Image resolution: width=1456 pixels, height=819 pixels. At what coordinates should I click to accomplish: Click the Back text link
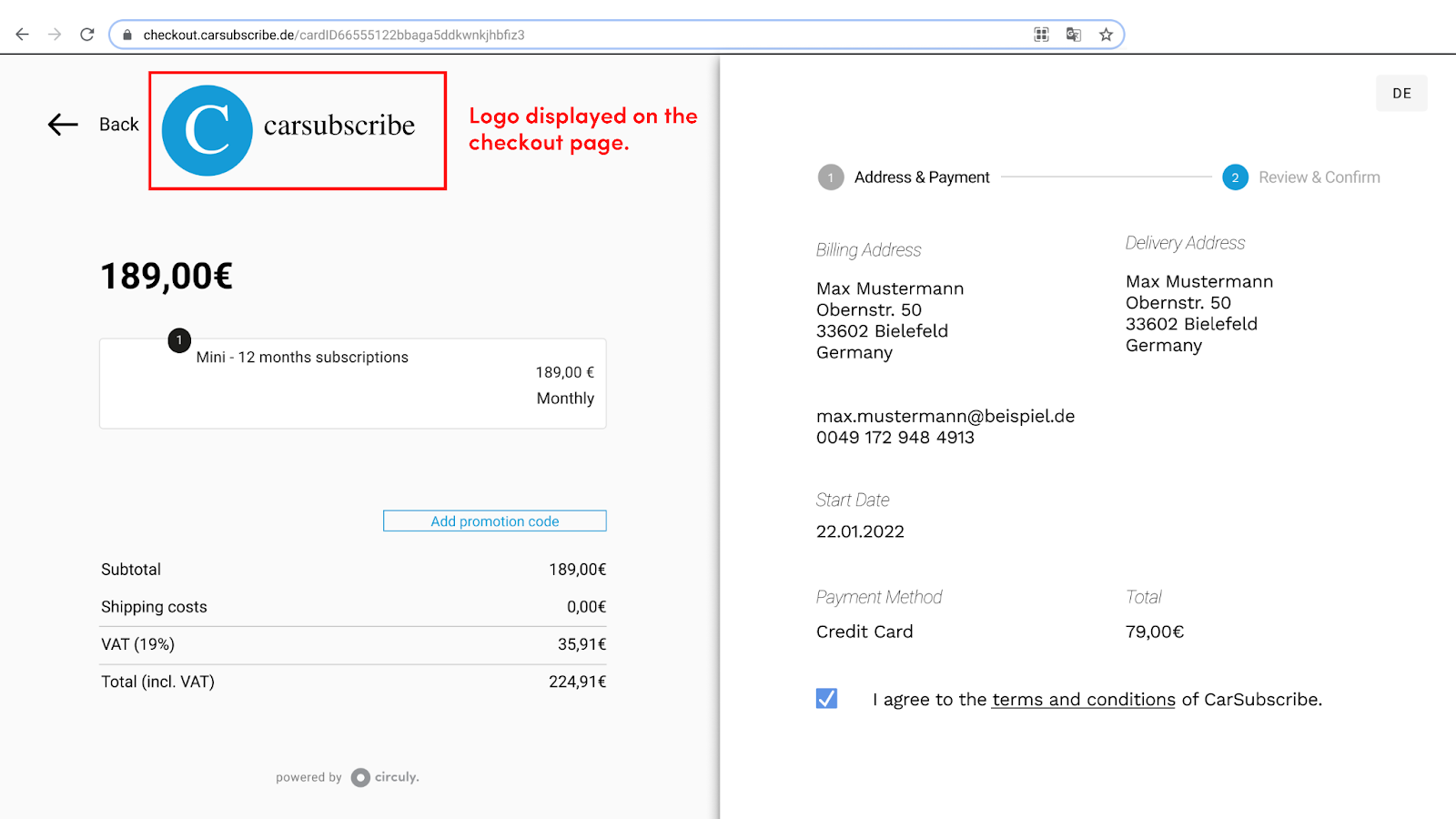[119, 125]
